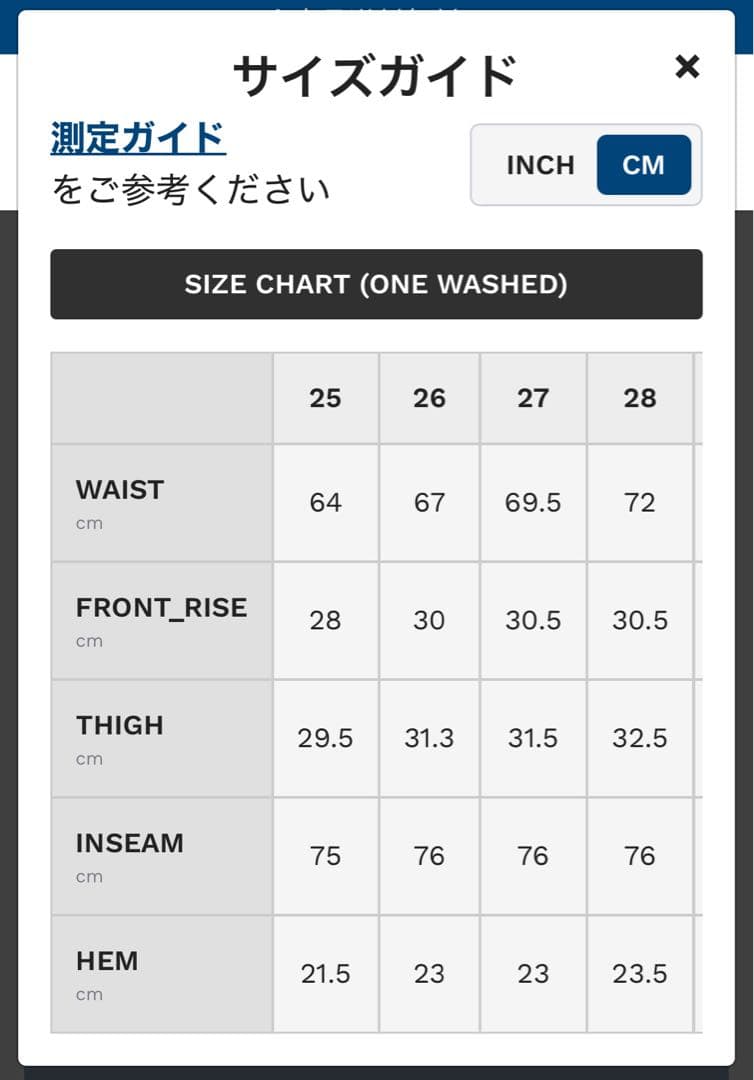Click the HEM row label
Screen dimensions: 754x1080
(107, 962)
